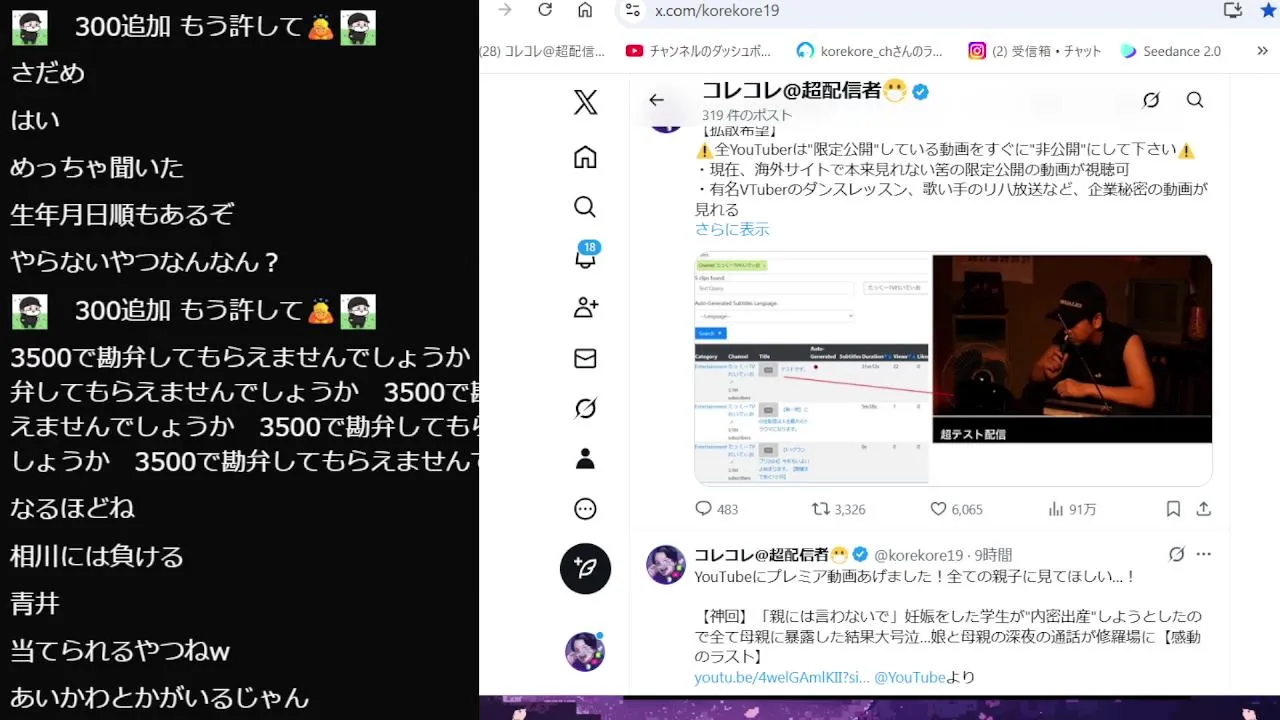Click the browser forward arrow
1280x720 pixels.
pos(505,10)
